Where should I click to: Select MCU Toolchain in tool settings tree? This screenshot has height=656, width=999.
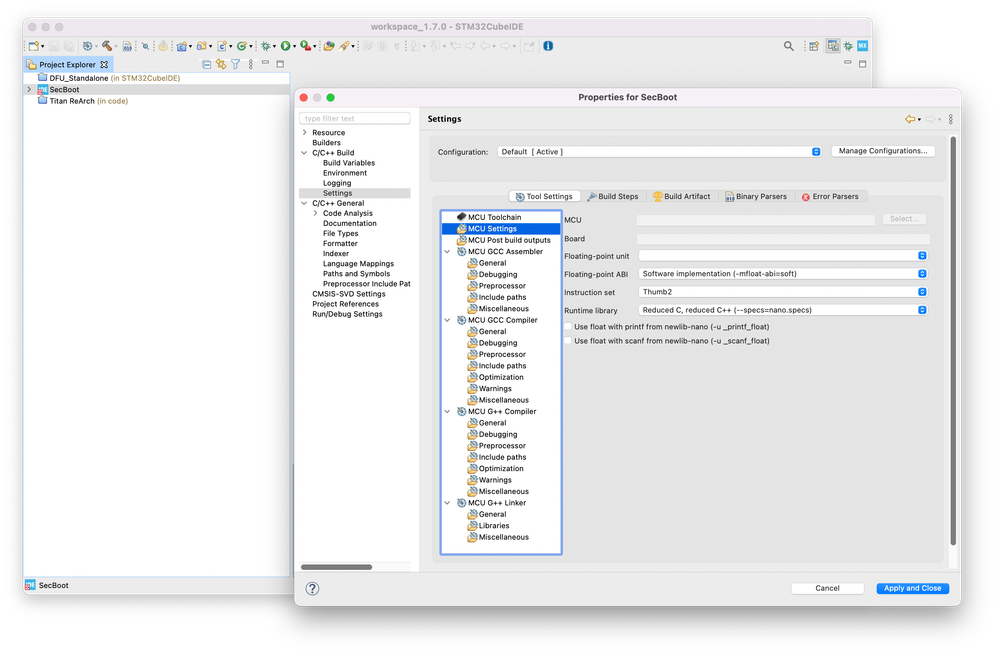pos(494,217)
